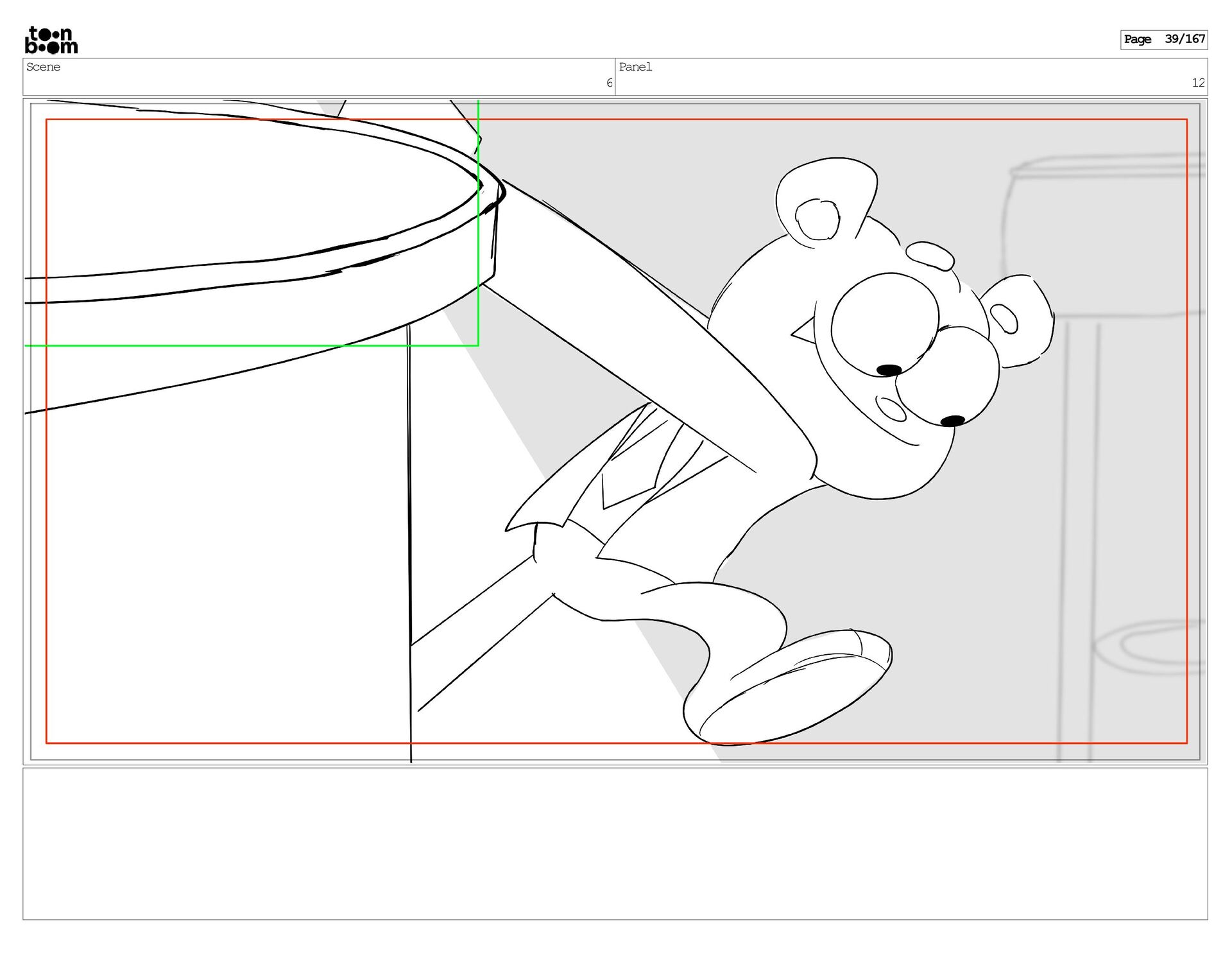Click the Scene label text
This screenshot has height=954, width=1232.
point(43,67)
